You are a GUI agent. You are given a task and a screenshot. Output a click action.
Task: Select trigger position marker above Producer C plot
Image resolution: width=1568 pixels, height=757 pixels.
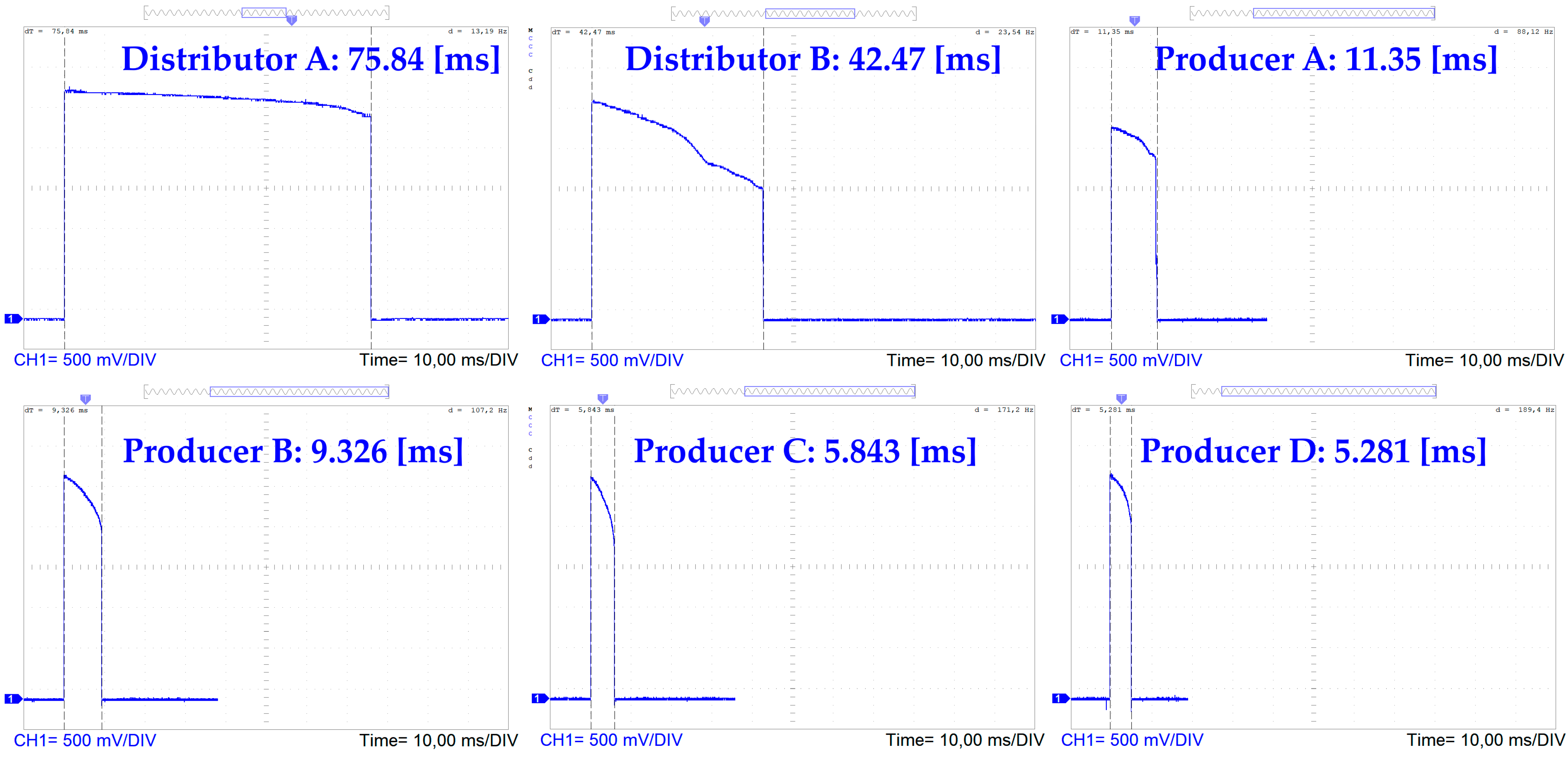603,399
